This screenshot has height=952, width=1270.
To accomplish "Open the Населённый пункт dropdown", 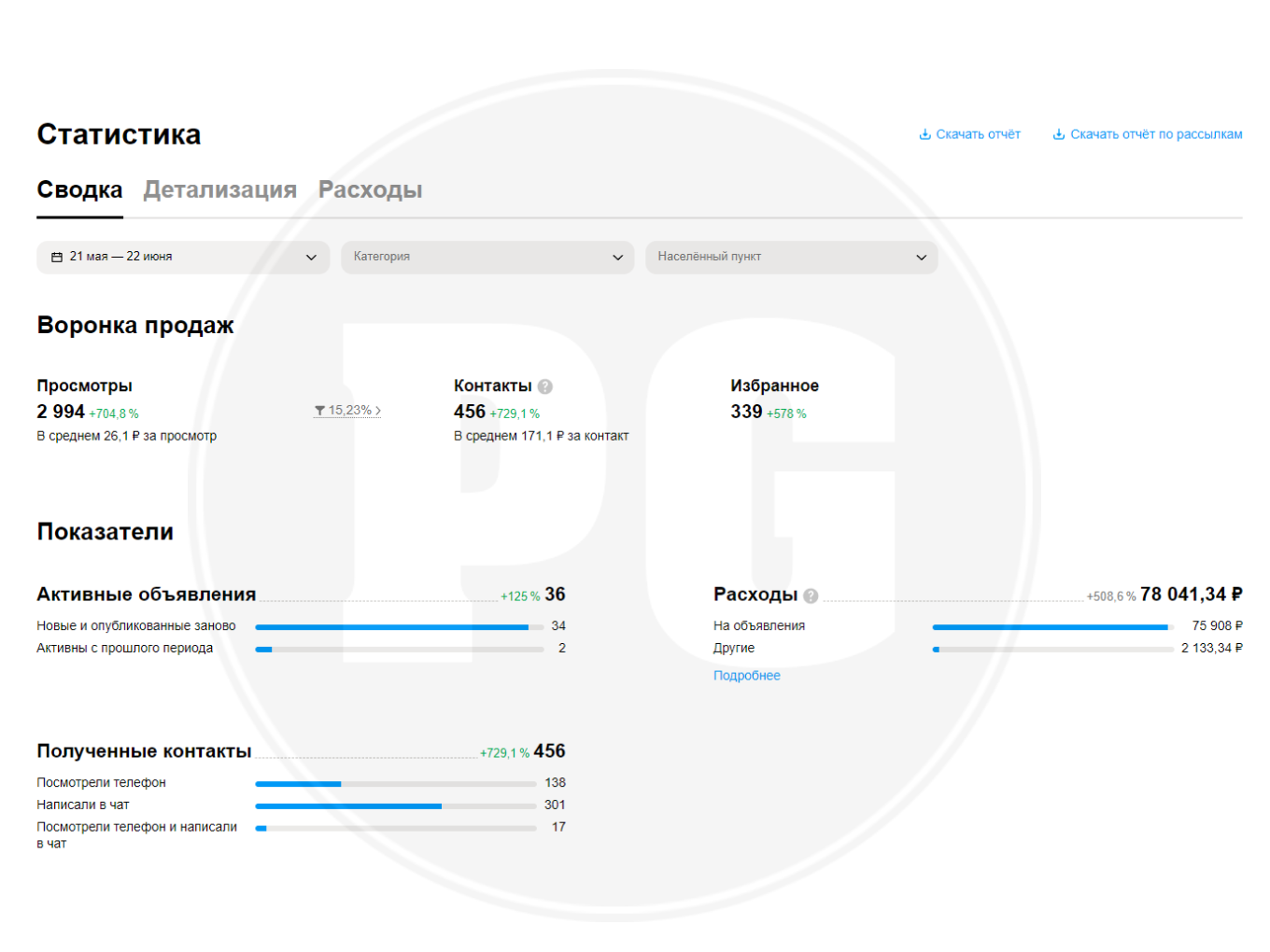I will [792, 258].
